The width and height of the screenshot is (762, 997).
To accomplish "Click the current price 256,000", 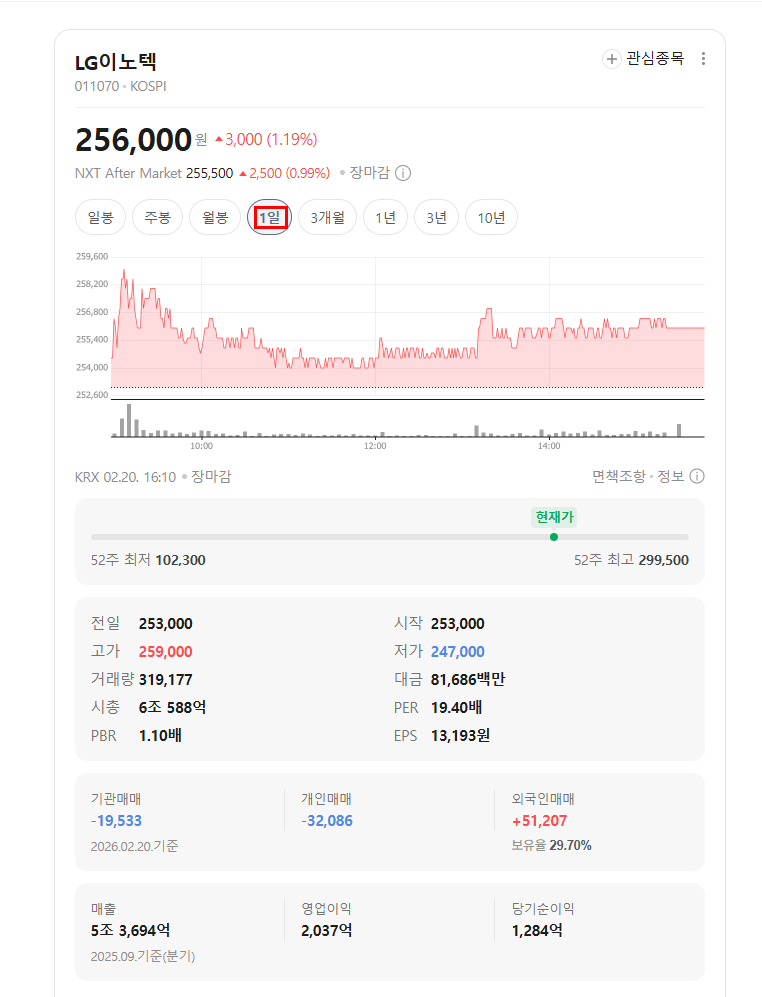I will coord(134,140).
